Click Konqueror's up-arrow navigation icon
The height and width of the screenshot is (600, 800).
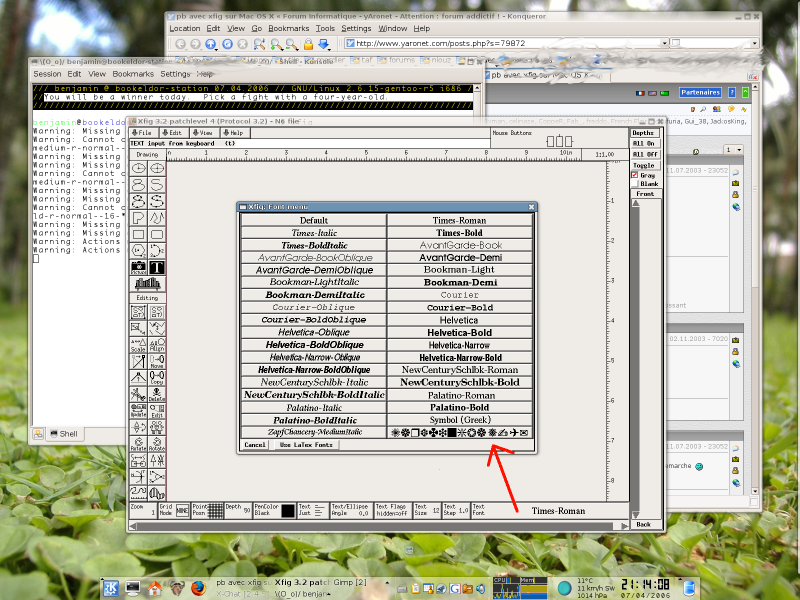coord(211,44)
